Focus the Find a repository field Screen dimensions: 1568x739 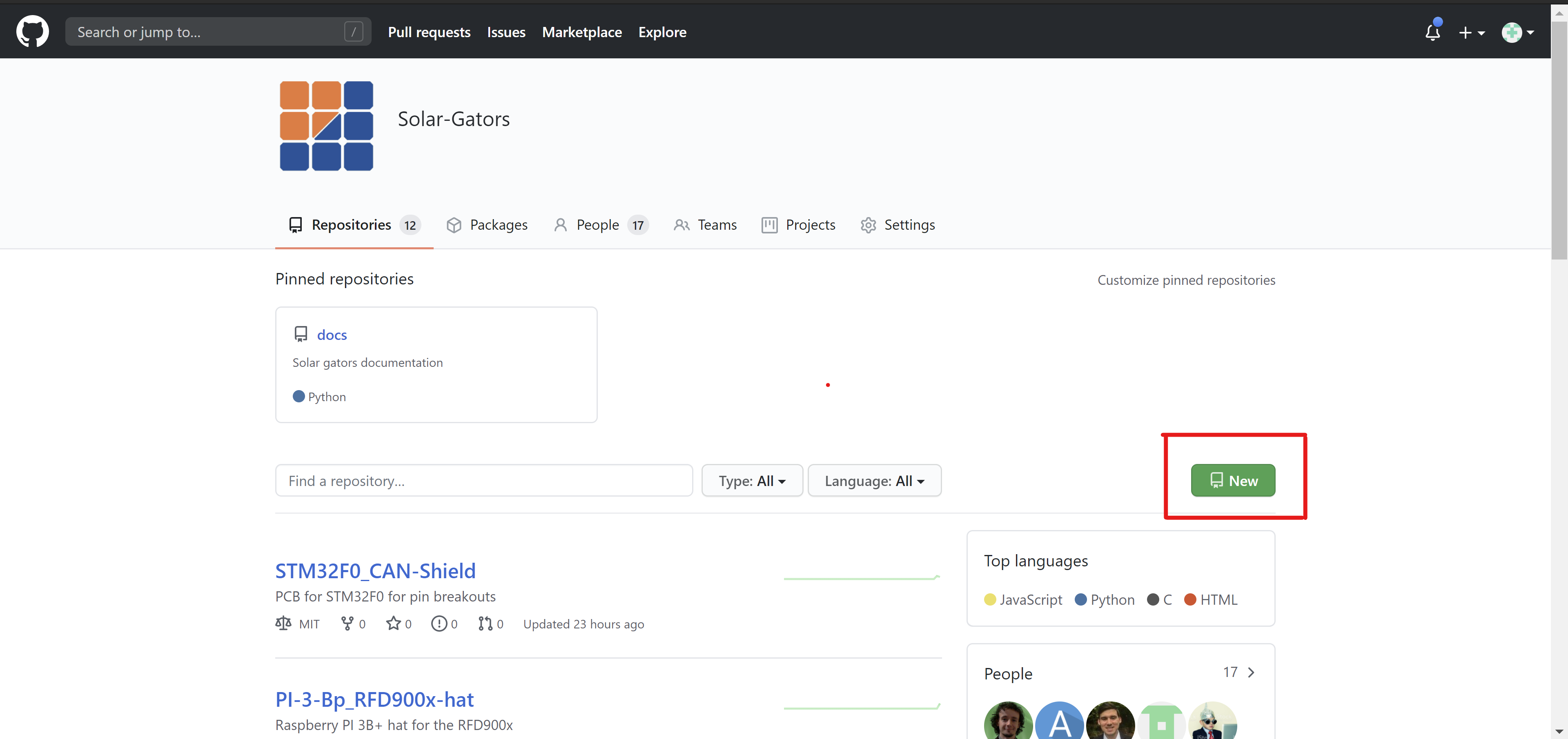click(x=484, y=481)
